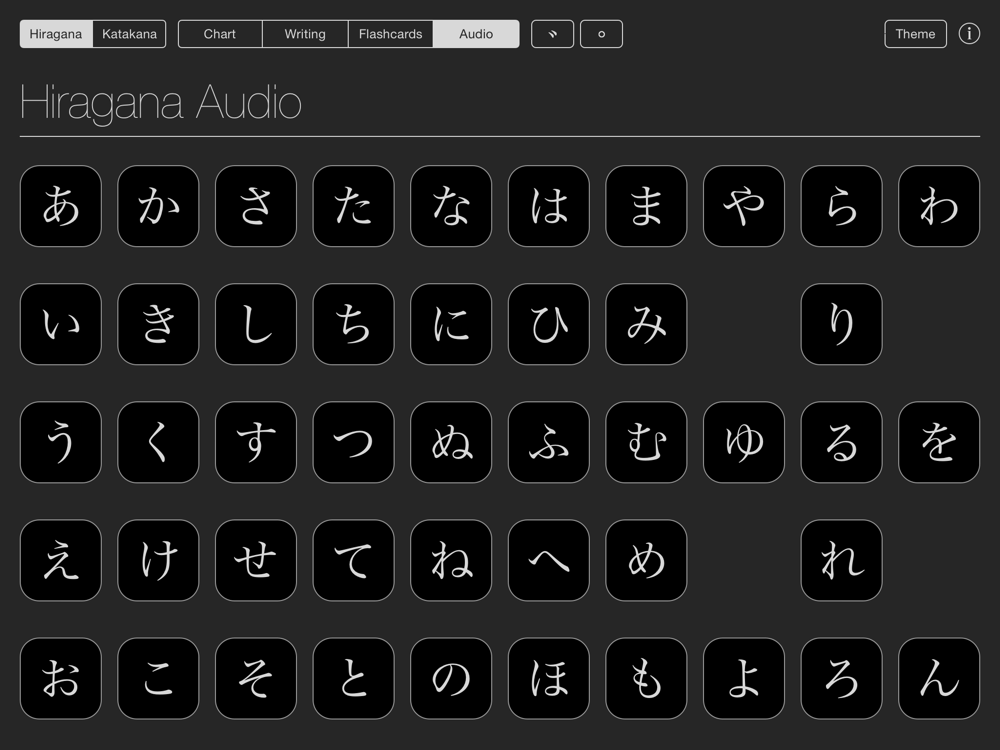Tap the し (shi) tile
This screenshot has height=750, width=1000.
[256, 324]
